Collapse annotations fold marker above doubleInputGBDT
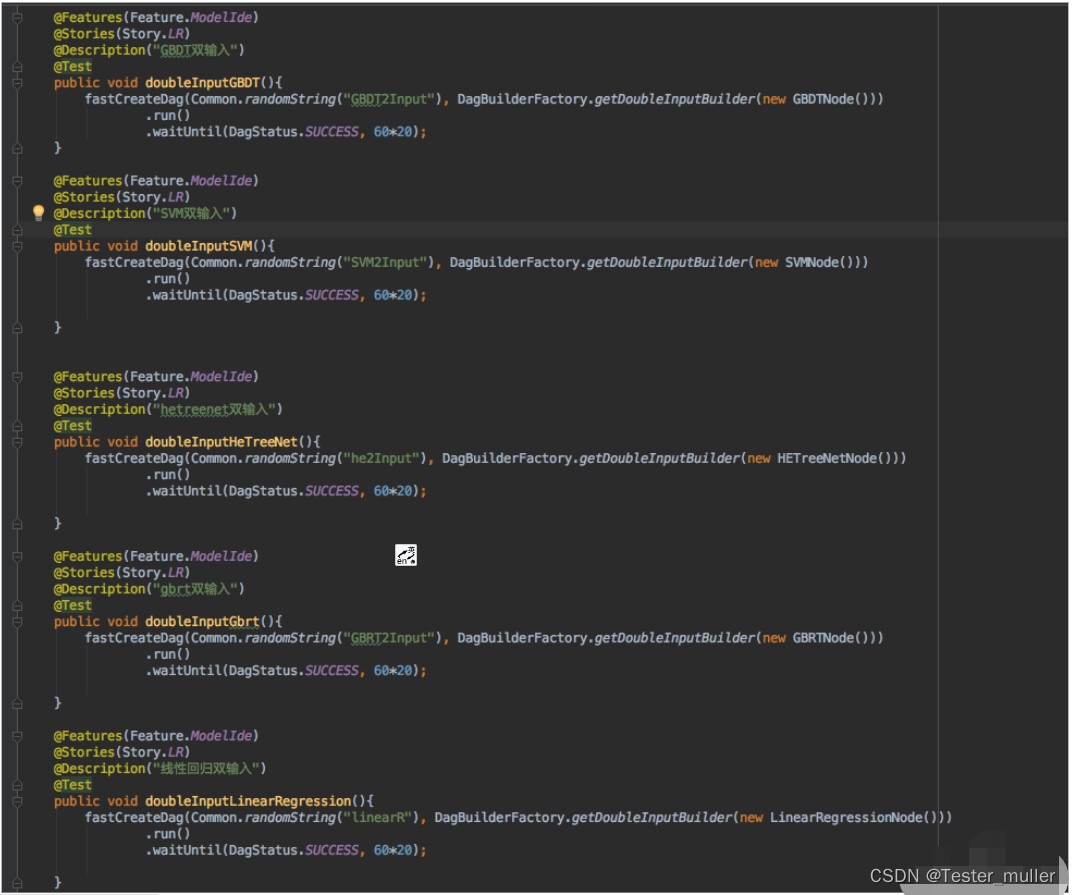Screen dimensions: 1072x895 tap(18, 18)
